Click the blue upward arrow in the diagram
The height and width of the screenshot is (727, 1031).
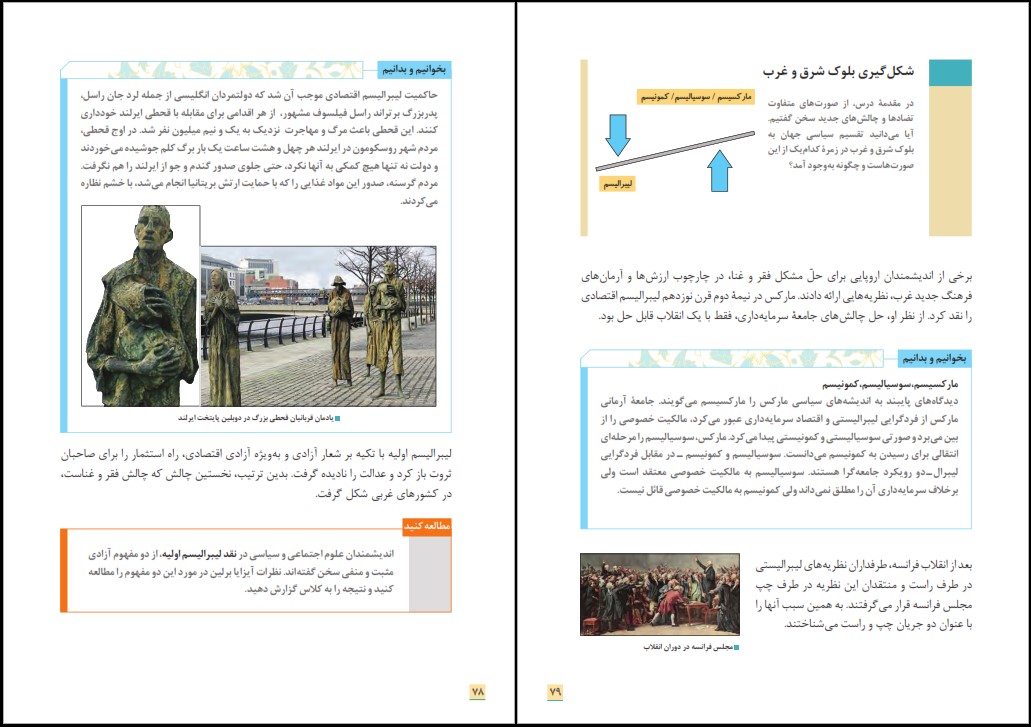[x=721, y=171]
